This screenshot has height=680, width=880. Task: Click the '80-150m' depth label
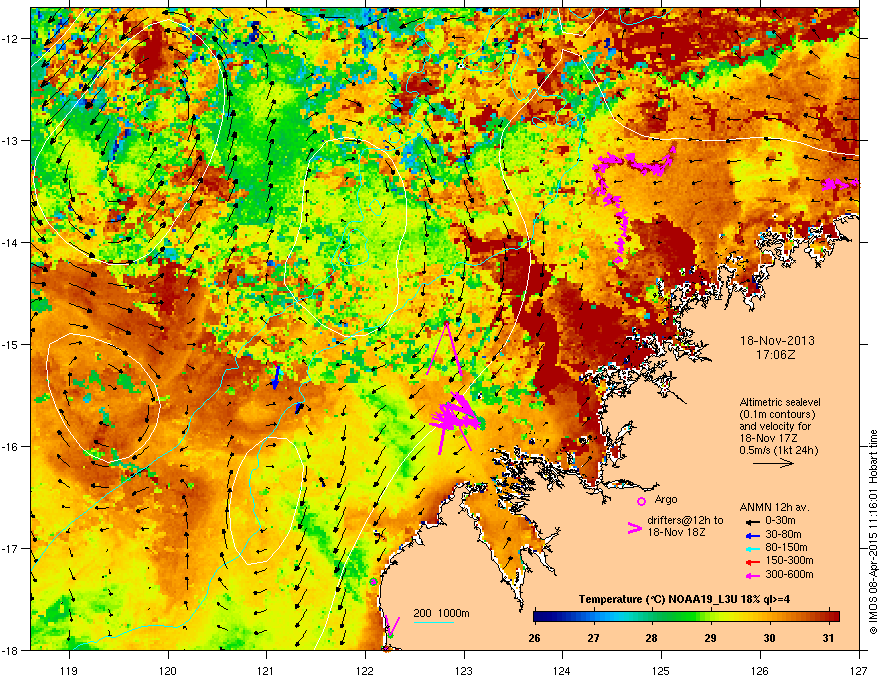click(786, 548)
